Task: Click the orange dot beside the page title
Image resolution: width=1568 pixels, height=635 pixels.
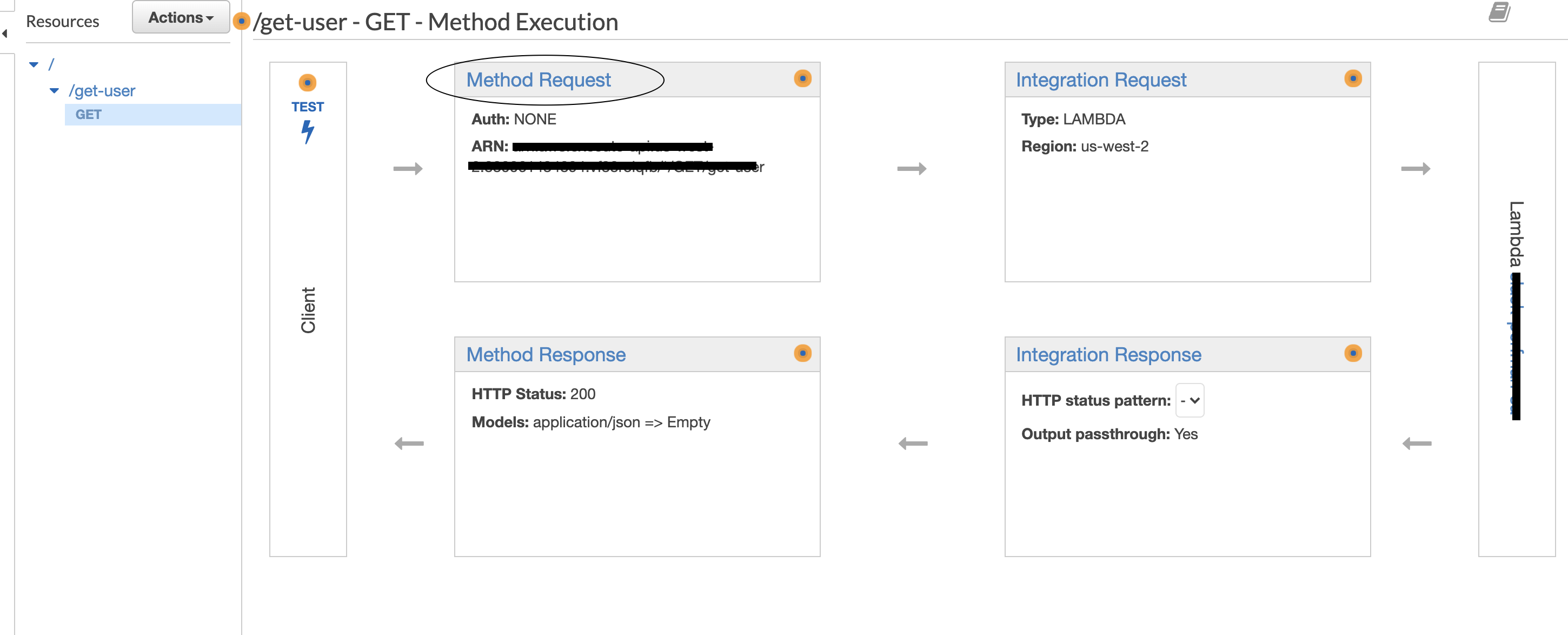Action: (242, 21)
